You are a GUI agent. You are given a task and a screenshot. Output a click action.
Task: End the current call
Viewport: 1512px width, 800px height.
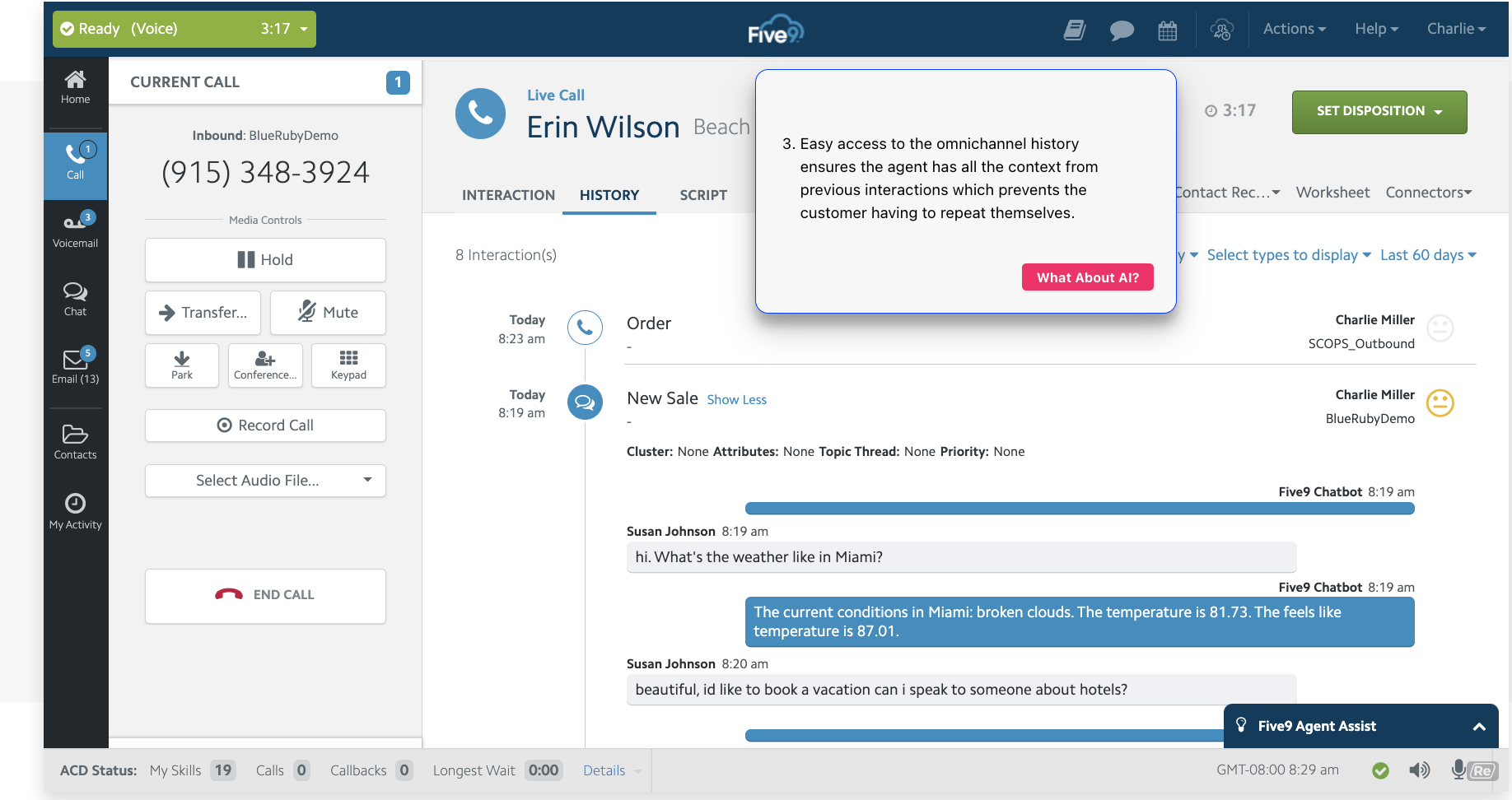pos(265,596)
